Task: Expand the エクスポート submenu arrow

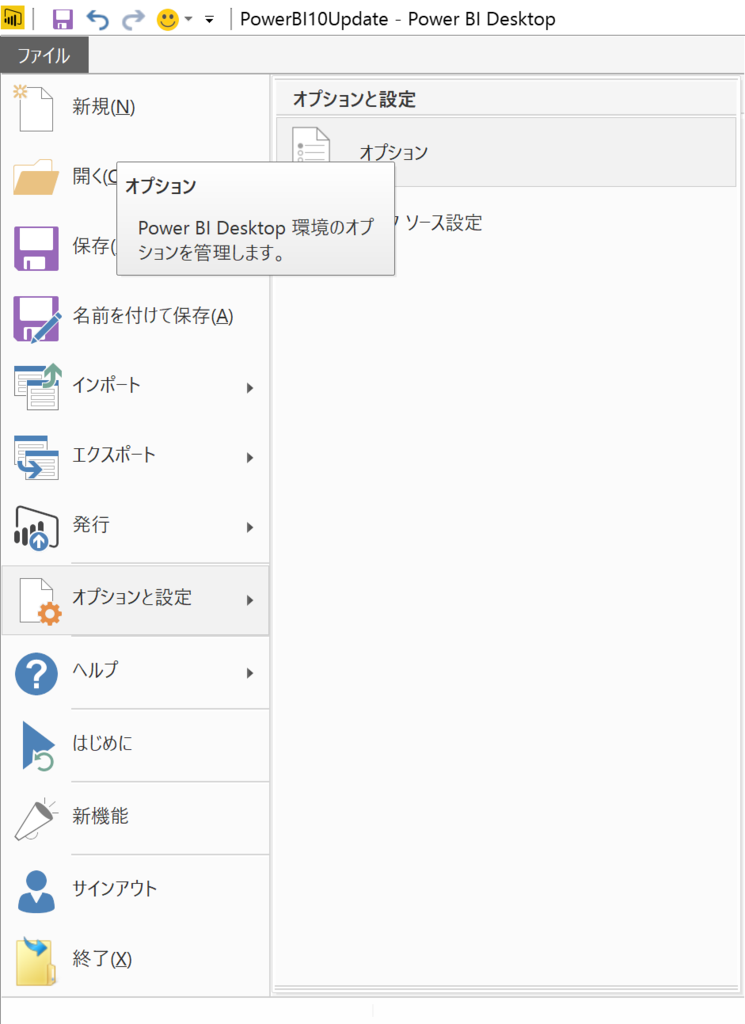Action: [x=249, y=458]
